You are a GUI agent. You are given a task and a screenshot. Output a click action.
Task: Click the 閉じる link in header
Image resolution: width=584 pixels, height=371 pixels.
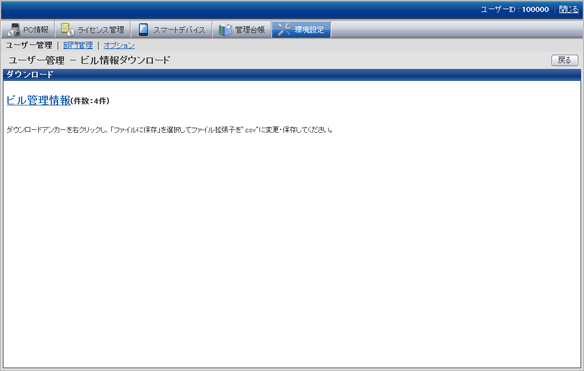click(569, 9)
